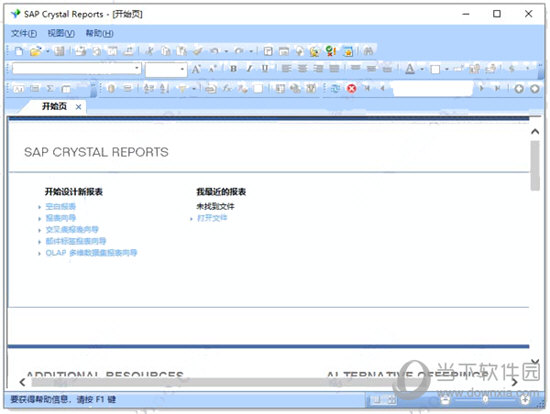Go to first page navigation arrow
This screenshot has width=550, height=414.
click(x=367, y=88)
